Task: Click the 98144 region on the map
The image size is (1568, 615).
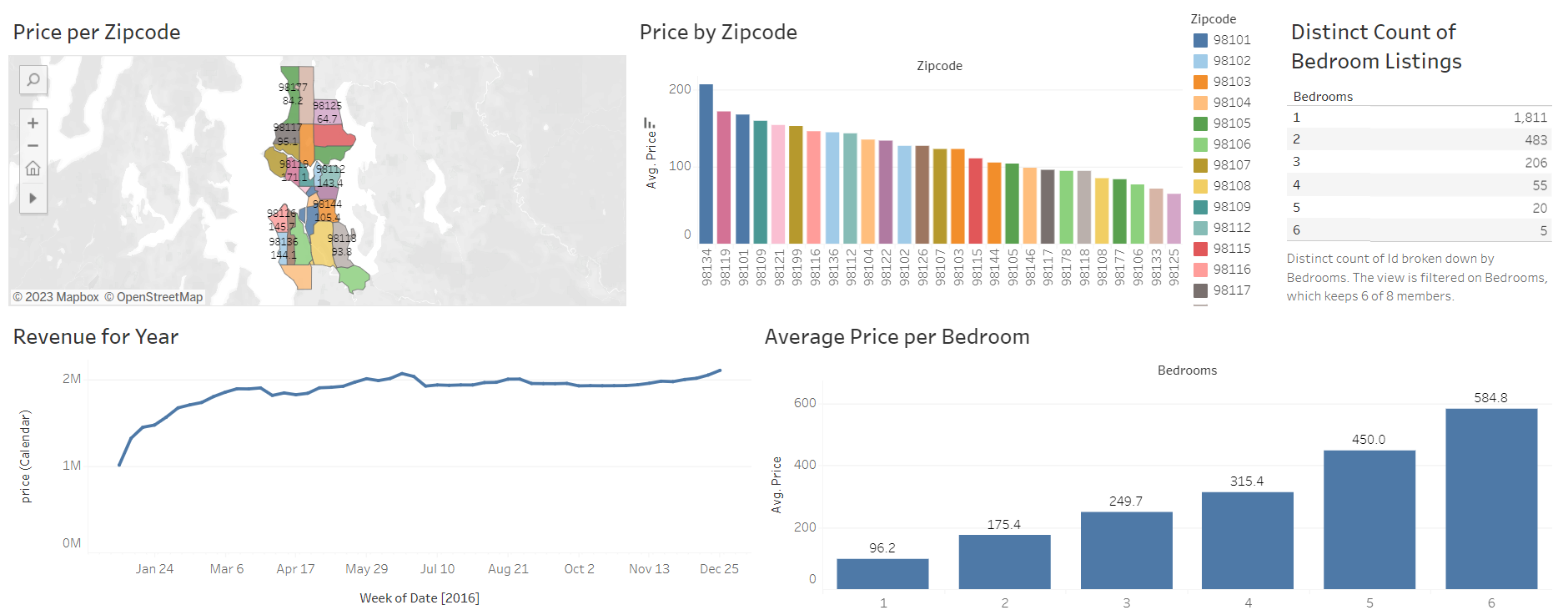Action: pos(325,209)
